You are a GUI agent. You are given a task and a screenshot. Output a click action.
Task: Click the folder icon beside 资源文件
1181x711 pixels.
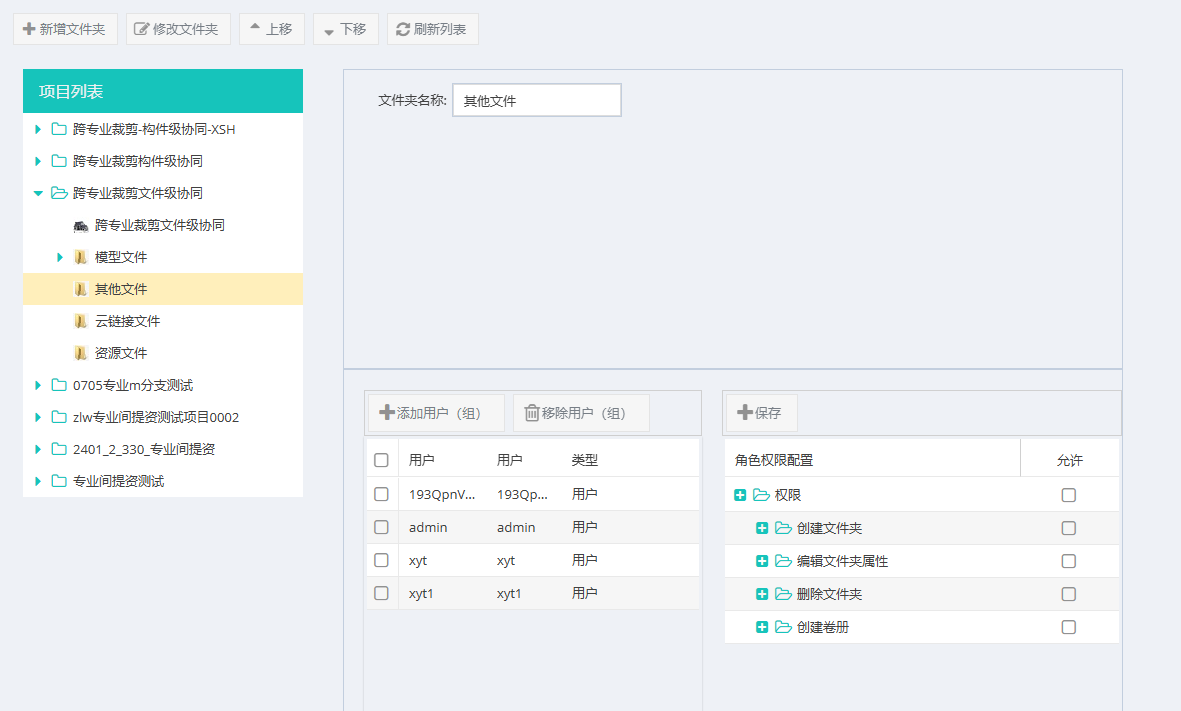[80, 353]
